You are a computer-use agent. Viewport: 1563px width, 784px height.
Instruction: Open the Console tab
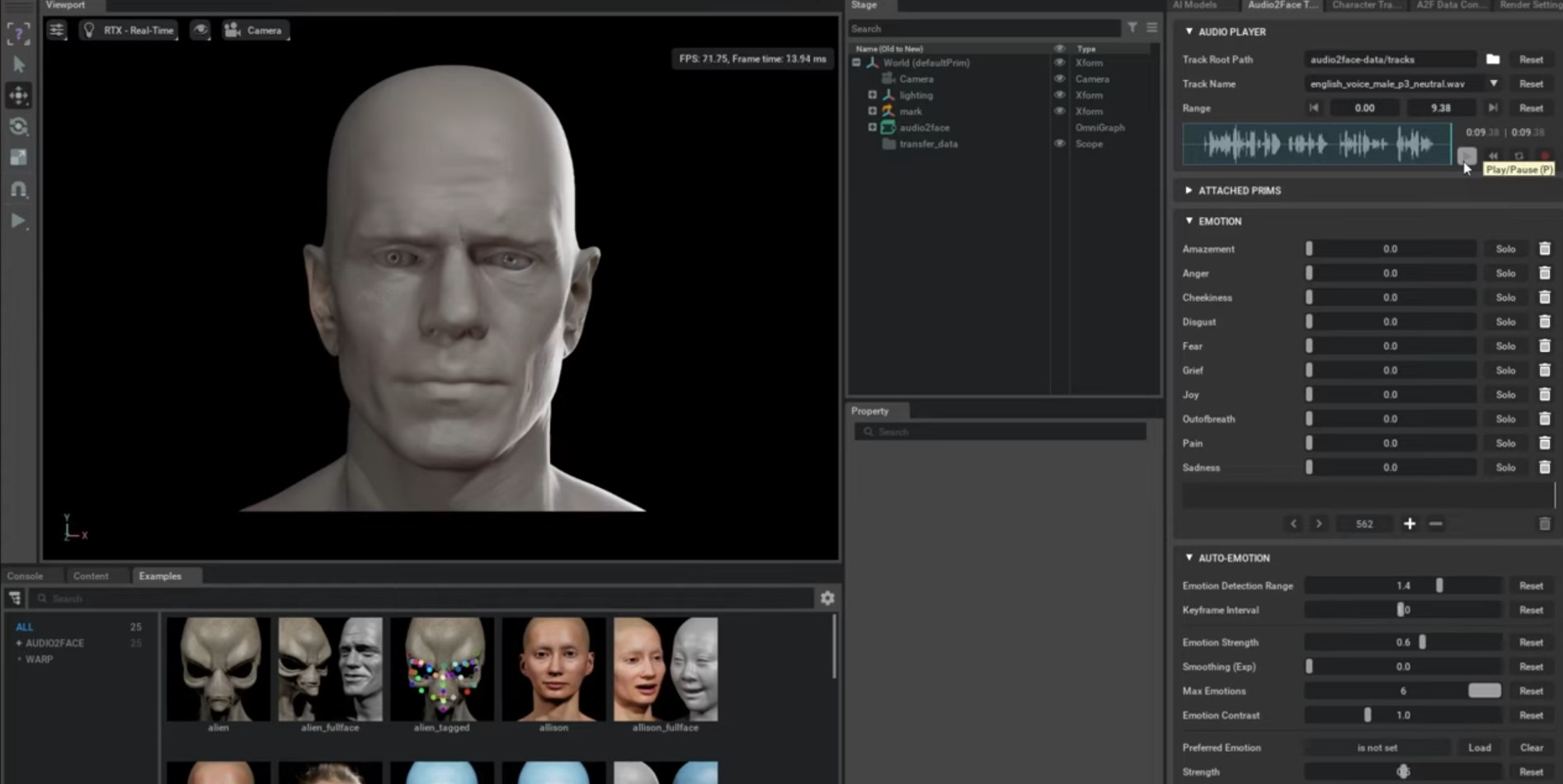point(25,576)
